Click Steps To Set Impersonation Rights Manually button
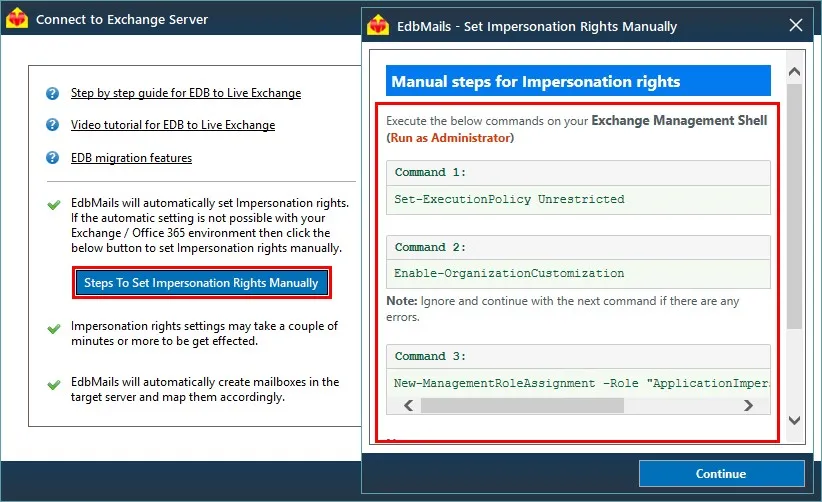Viewport: 822px width, 502px height. click(x=202, y=283)
